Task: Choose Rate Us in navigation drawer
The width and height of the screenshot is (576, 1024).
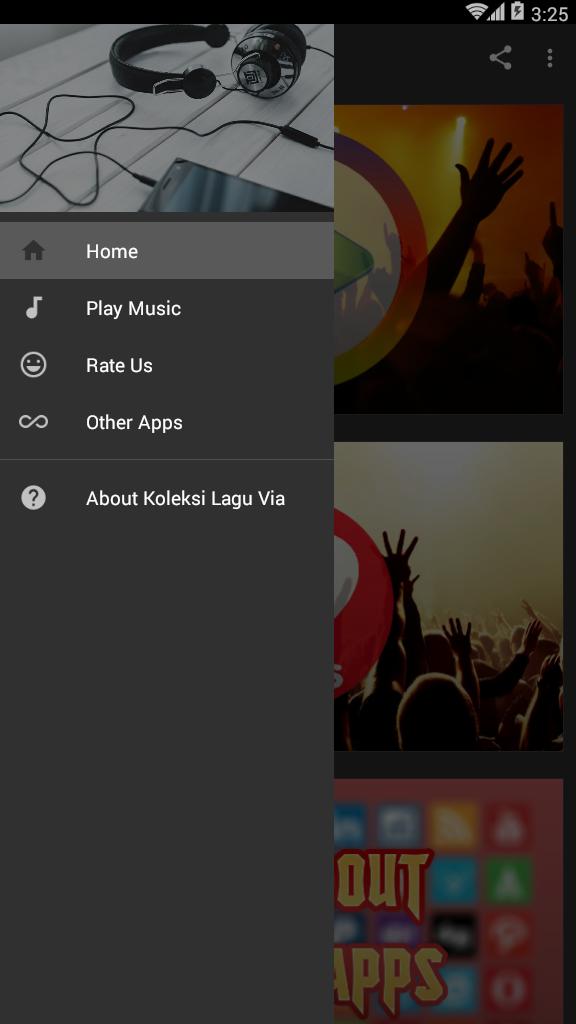Action: pos(167,364)
